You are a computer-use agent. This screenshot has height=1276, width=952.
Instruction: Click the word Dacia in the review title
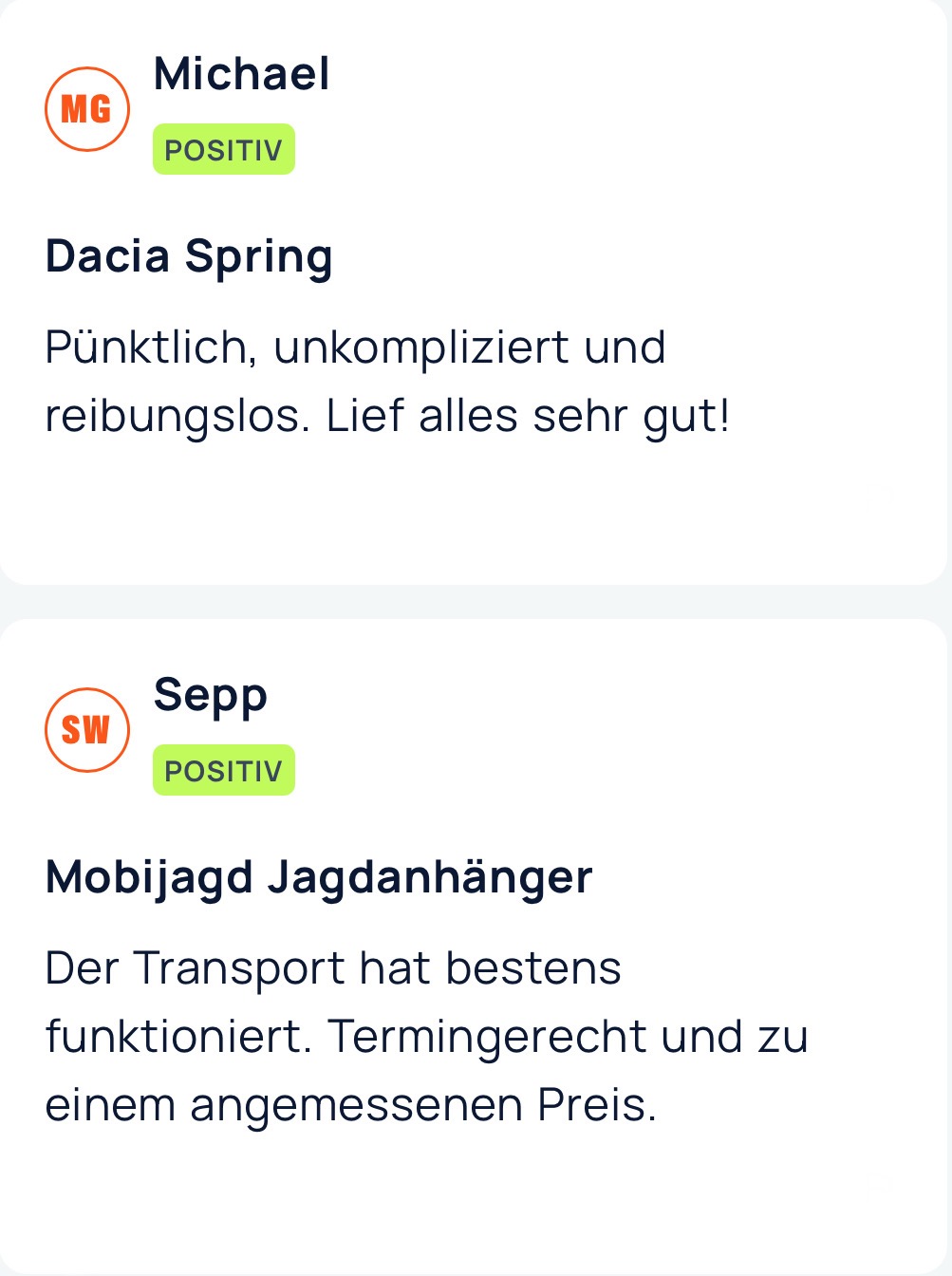[107, 256]
